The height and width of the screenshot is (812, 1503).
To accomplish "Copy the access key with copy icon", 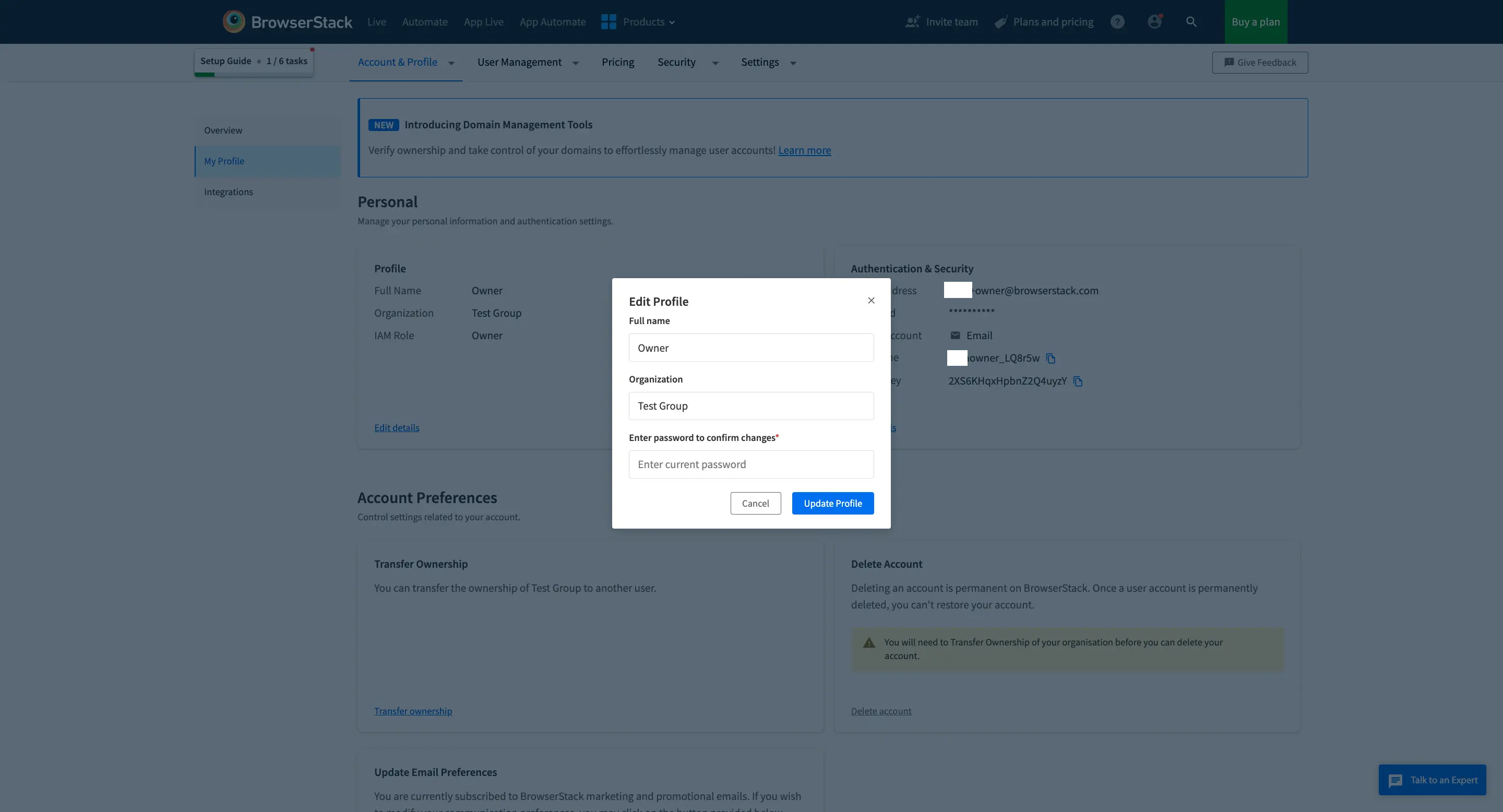I will (x=1078, y=381).
